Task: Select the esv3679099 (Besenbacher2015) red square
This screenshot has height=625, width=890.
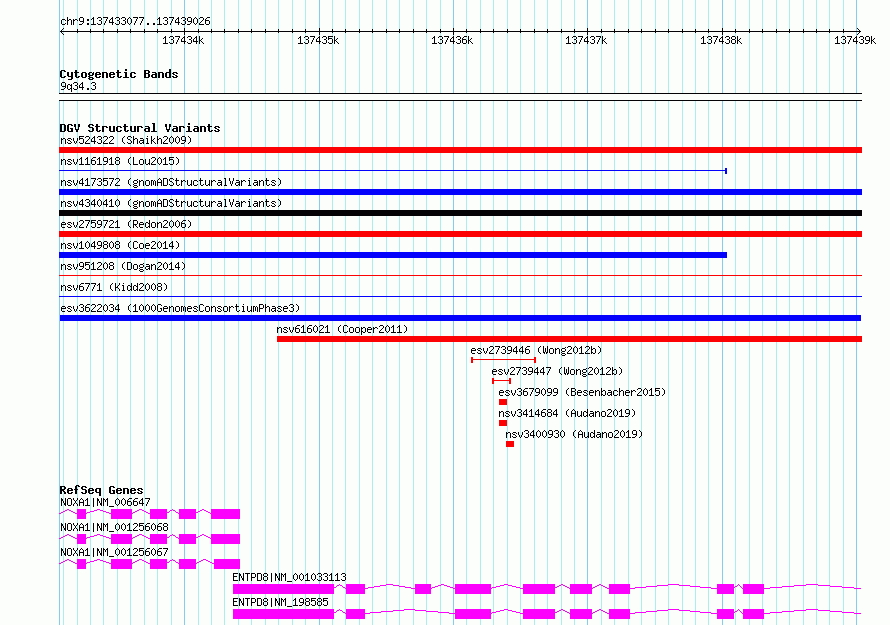Action: point(503,402)
